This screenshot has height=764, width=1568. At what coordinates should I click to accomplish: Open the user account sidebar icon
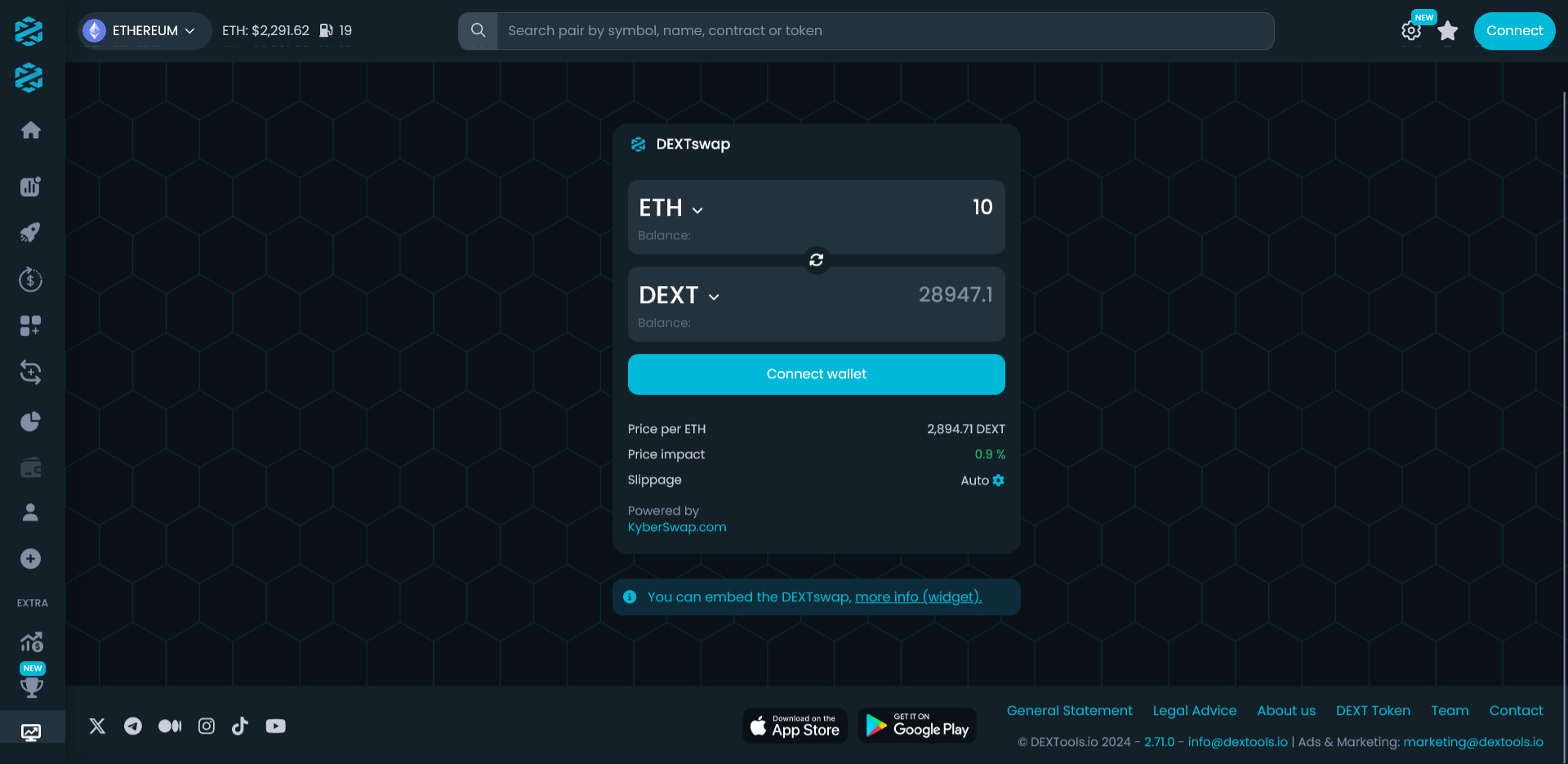(31, 512)
